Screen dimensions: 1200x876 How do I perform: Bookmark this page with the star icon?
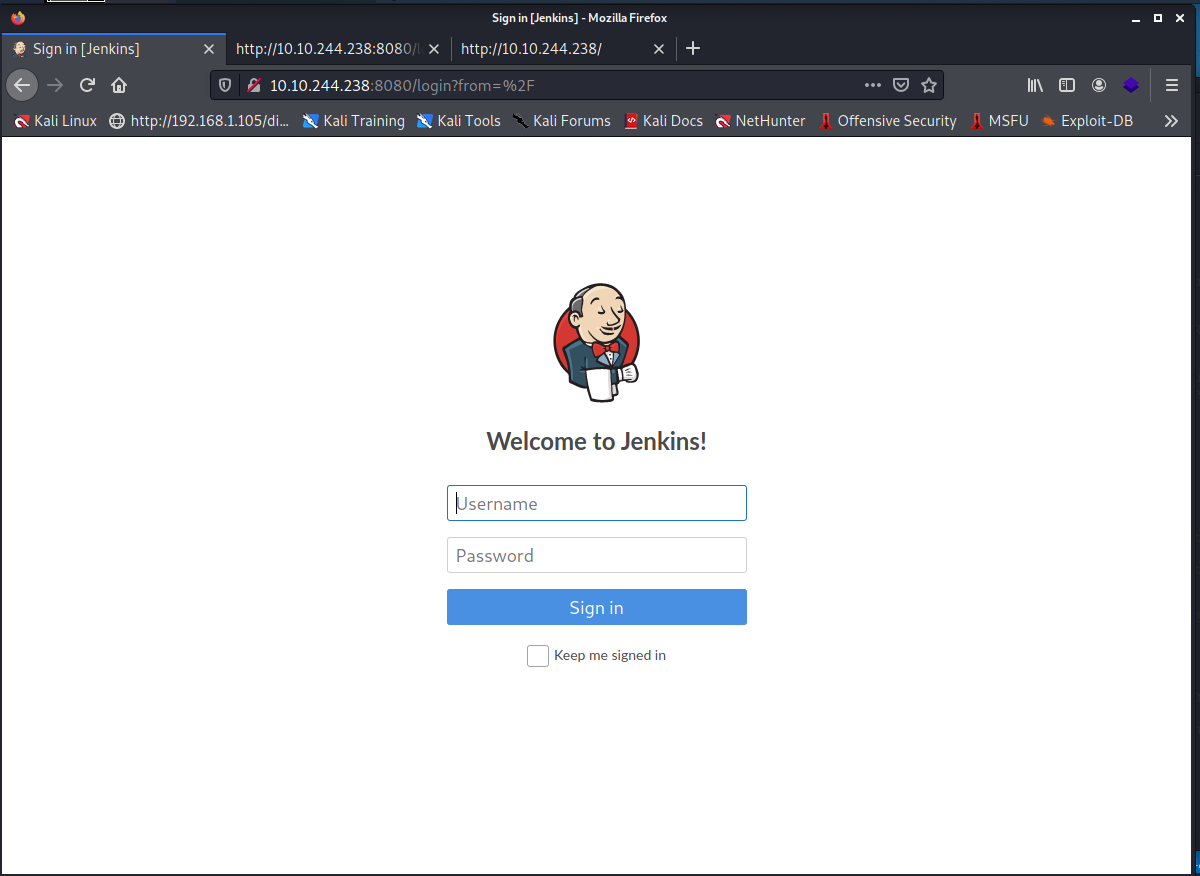pyautogui.click(x=929, y=85)
